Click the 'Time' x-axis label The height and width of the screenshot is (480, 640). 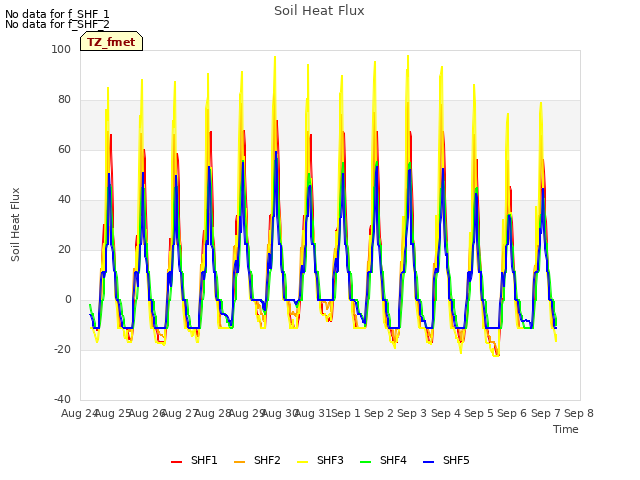566,429
